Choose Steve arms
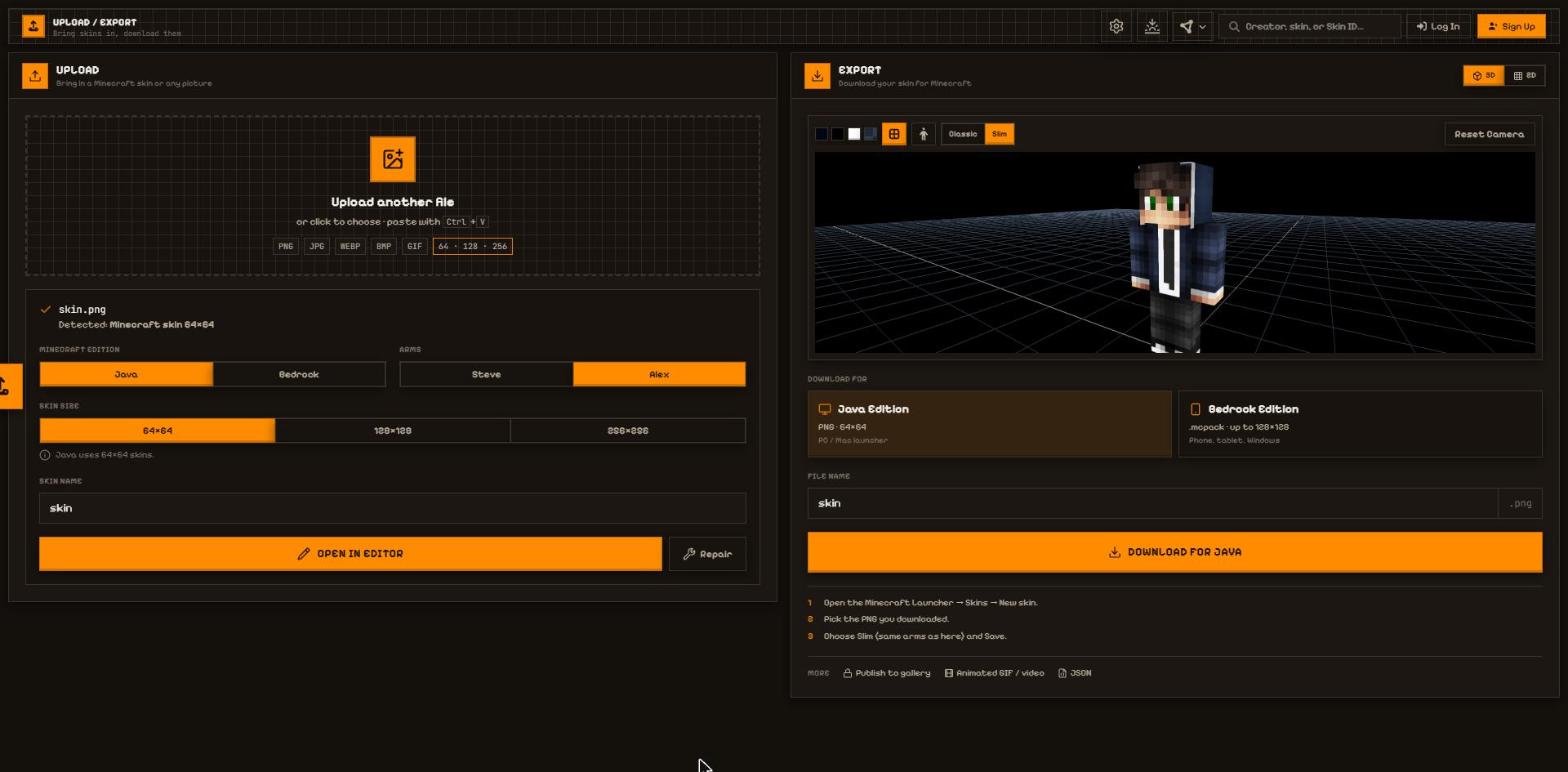1568x772 pixels. [x=486, y=374]
